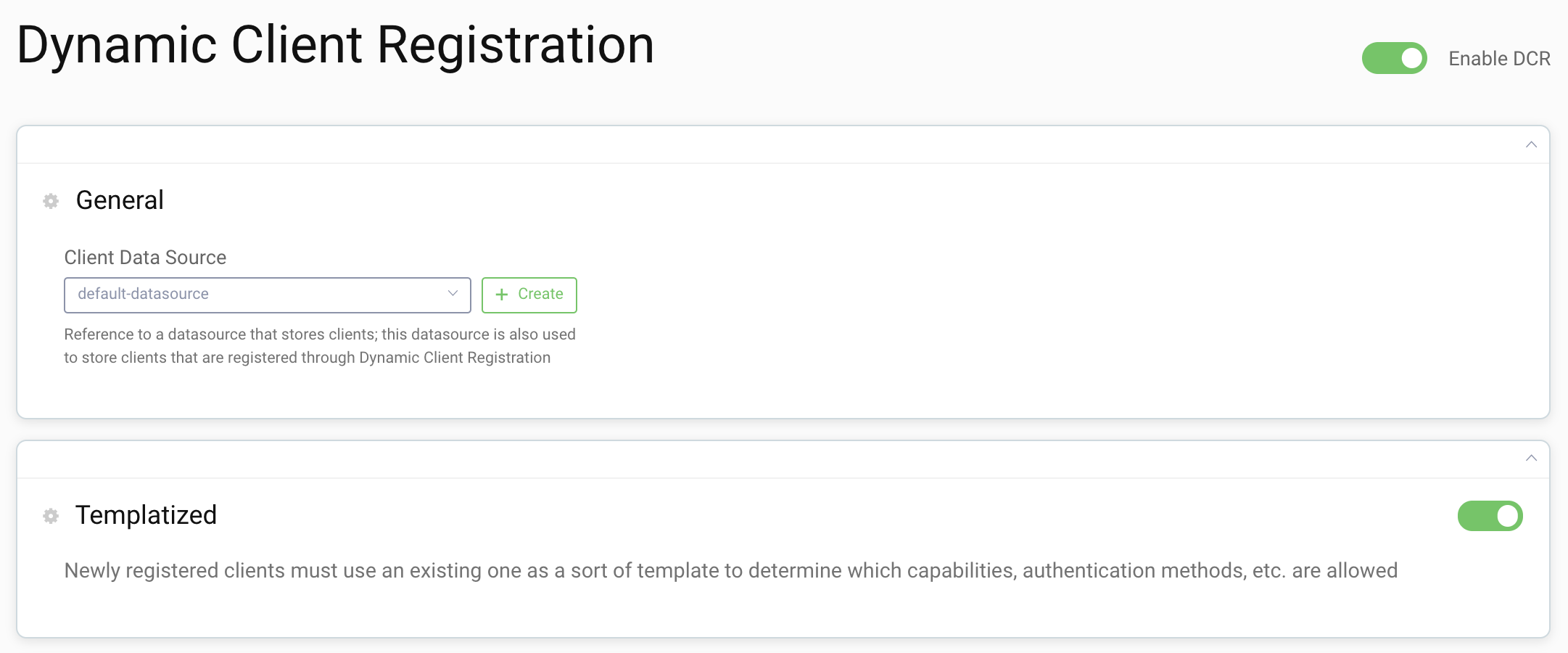
Task: Collapse the General section using its chevron
Action: pyautogui.click(x=1531, y=144)
